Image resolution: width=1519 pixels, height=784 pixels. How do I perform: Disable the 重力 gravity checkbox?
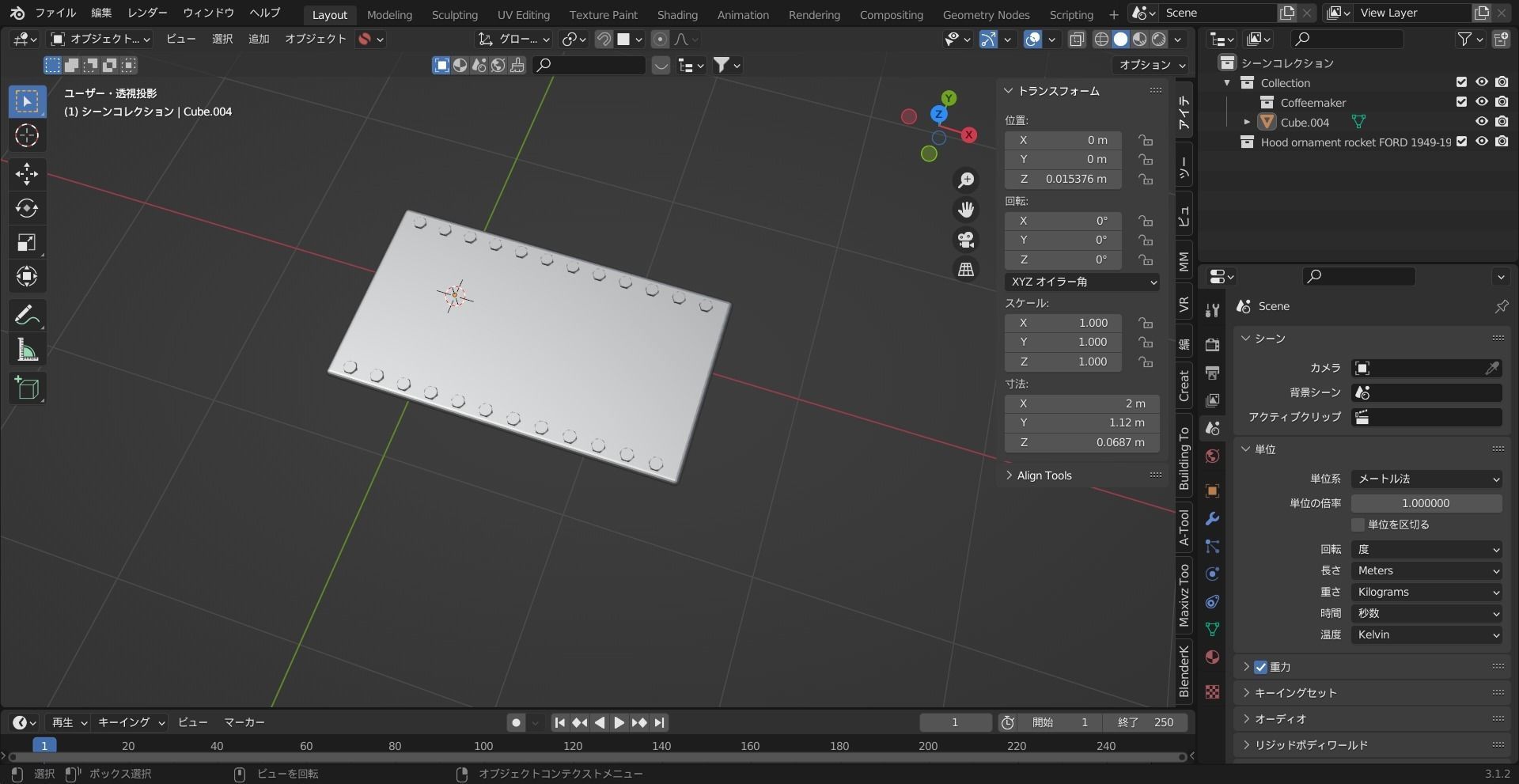click(1260, 666)
